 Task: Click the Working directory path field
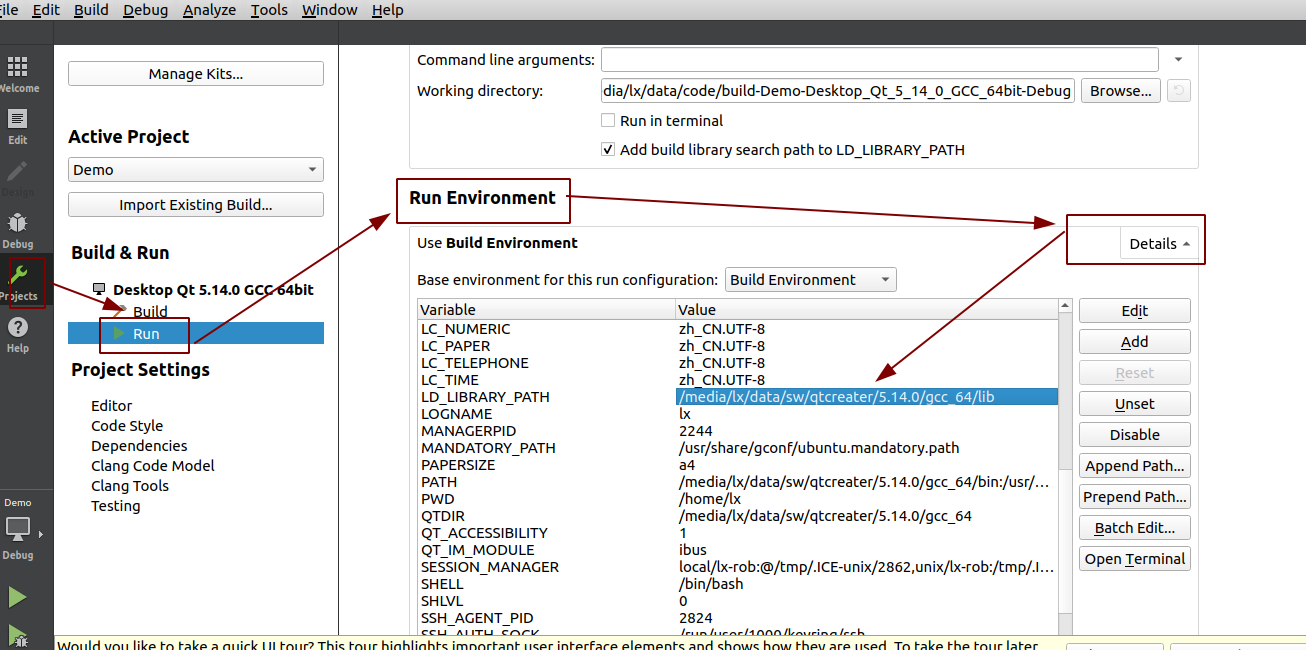click(x=838, y=91)
